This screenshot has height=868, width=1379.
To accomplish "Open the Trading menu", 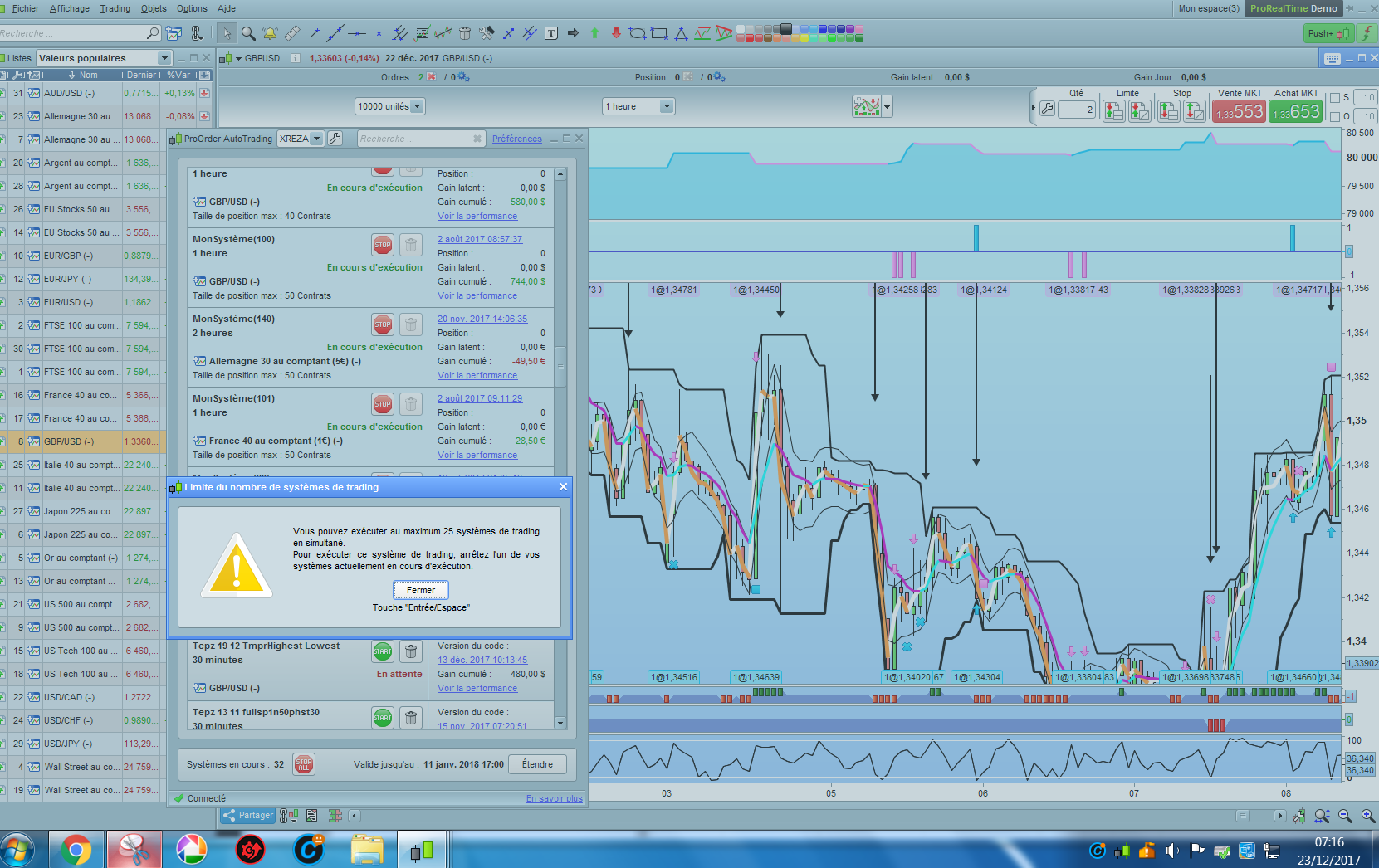I will 115,8.
